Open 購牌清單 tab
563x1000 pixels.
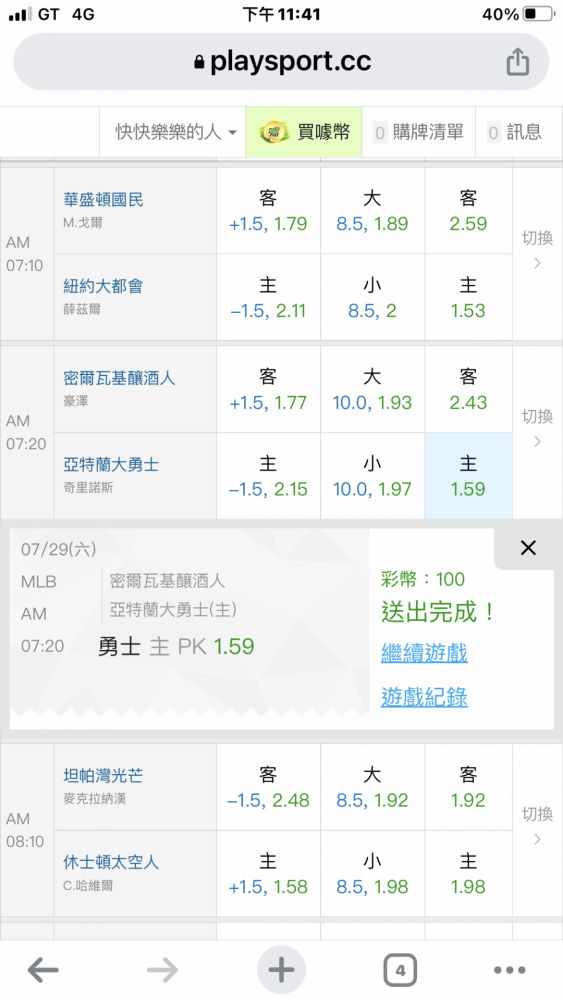418,132
